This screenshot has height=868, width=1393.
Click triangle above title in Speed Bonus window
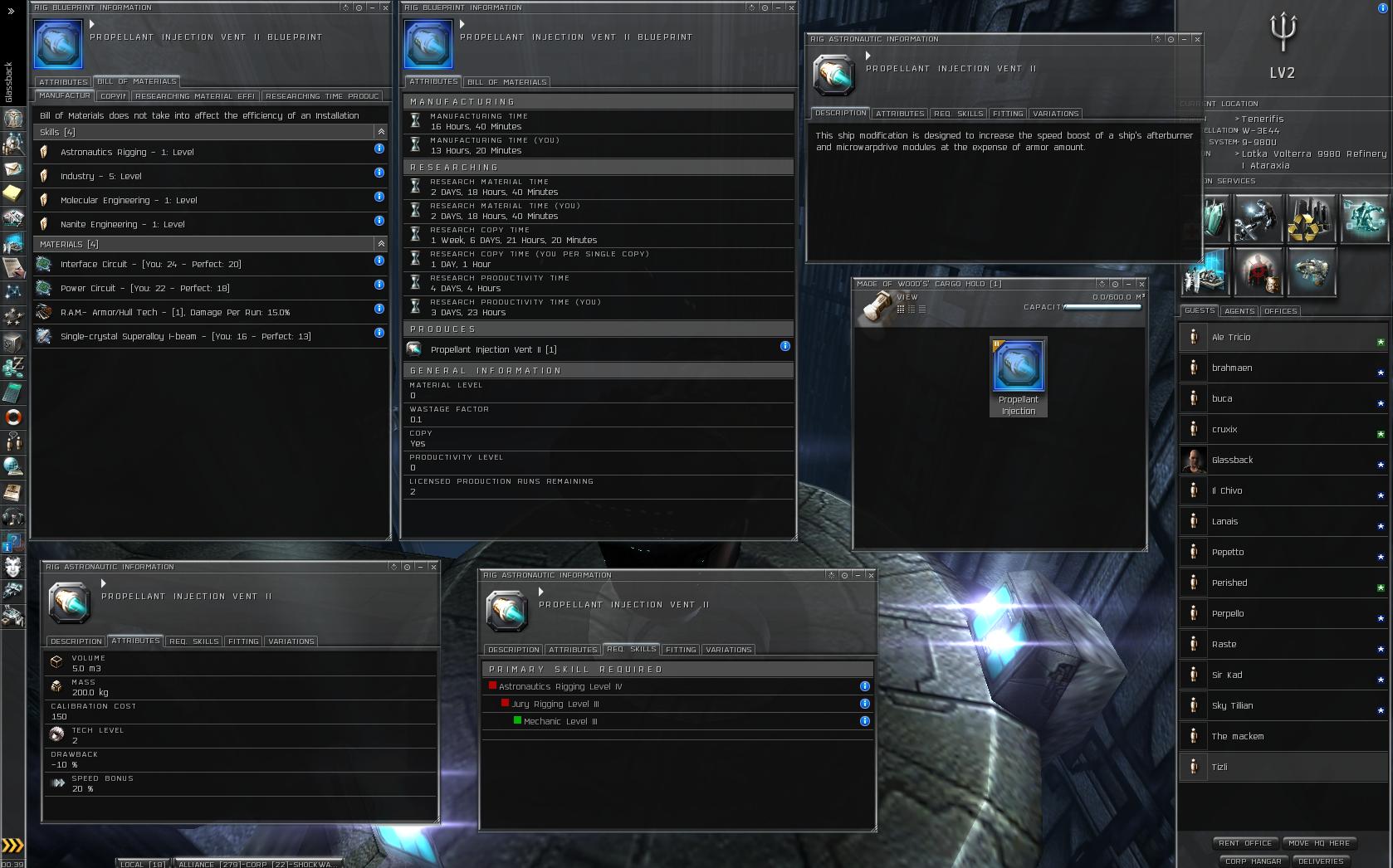pyautogui.click(x=104, y=583)
